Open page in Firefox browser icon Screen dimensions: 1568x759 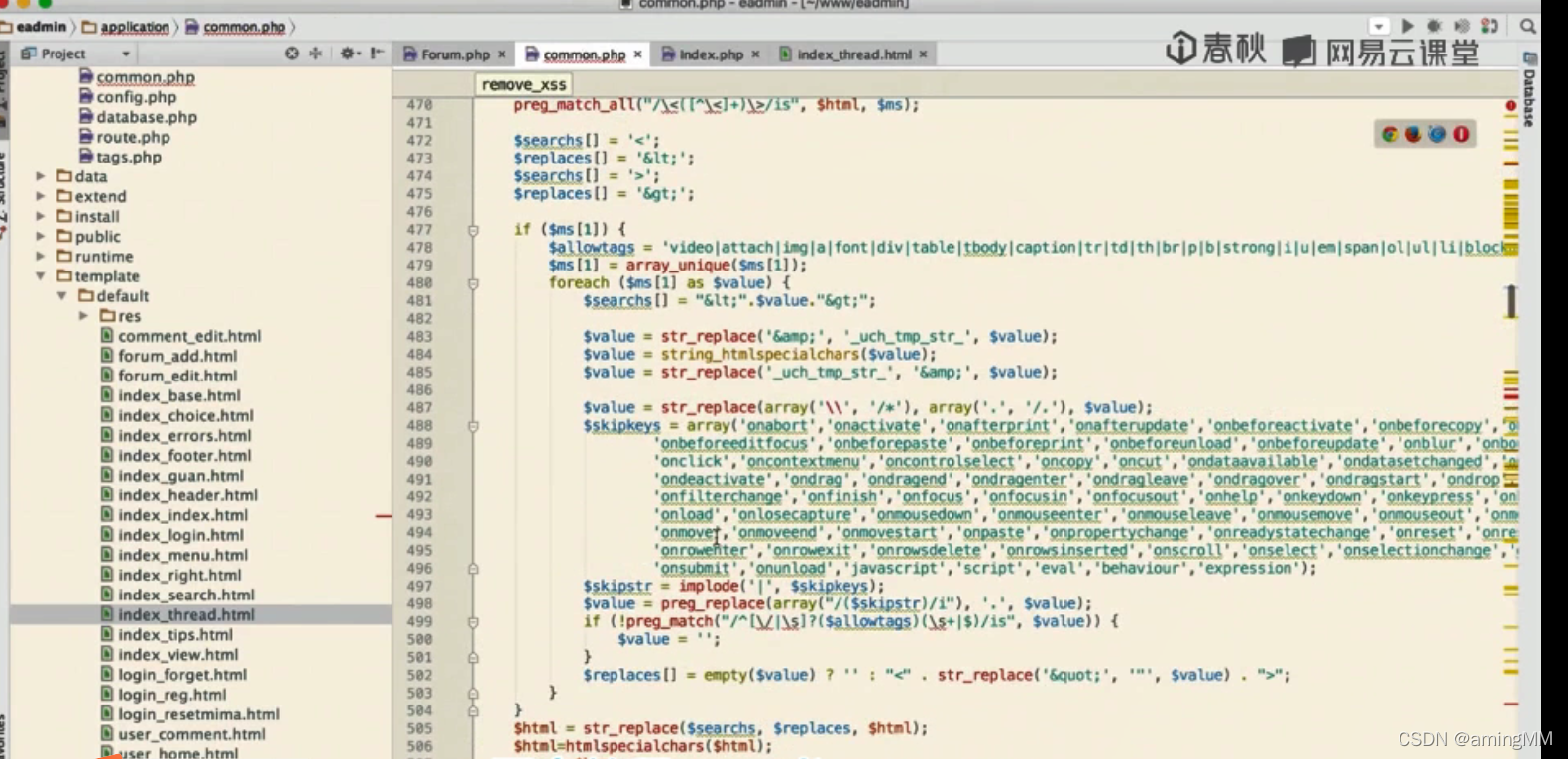(x=1413, y=134)
